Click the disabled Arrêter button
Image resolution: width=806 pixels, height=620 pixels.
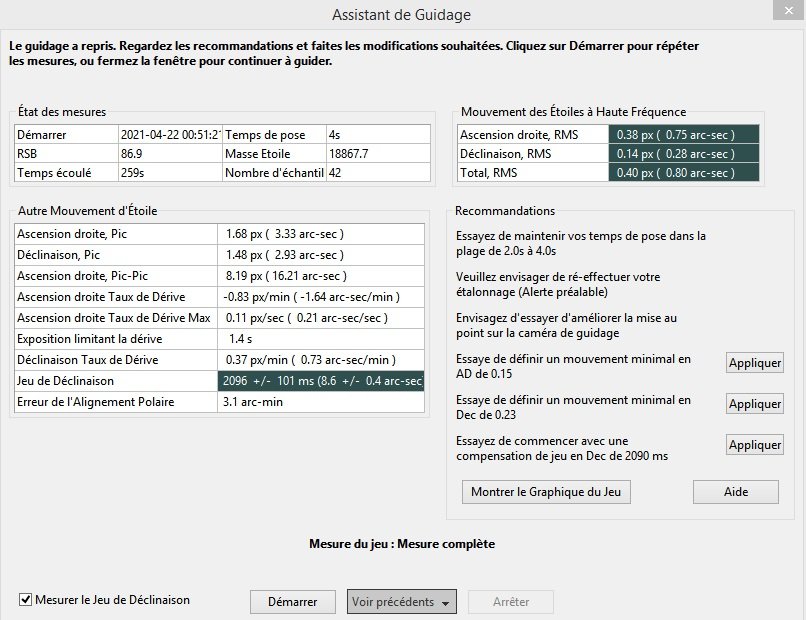[x=510, y=601]
